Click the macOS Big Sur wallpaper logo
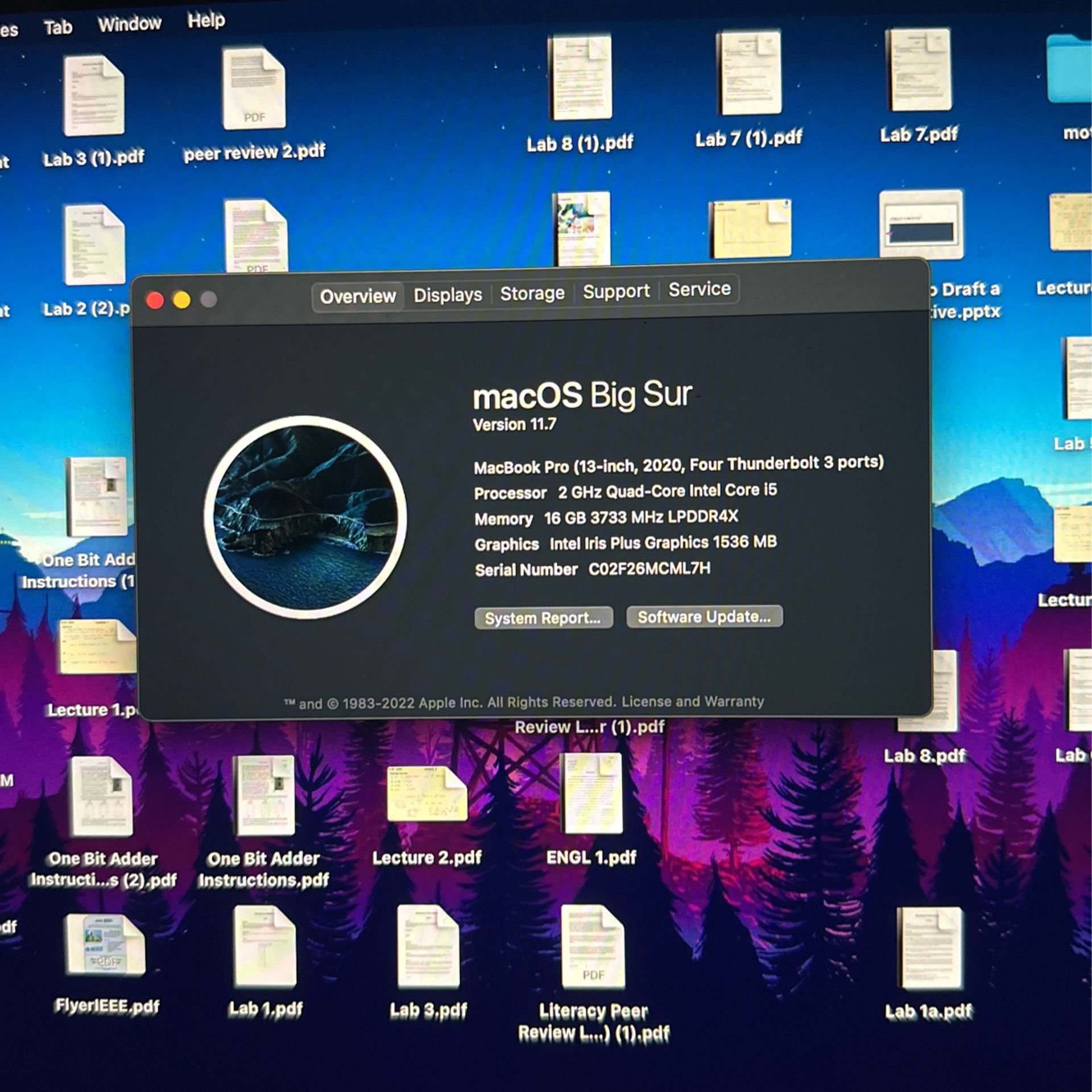This screenshot has width=1092, height=1092. click(305, 518)
